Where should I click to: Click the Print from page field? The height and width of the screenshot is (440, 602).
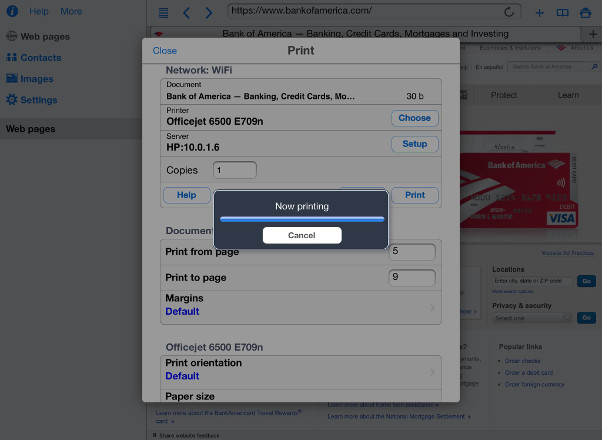412,252
